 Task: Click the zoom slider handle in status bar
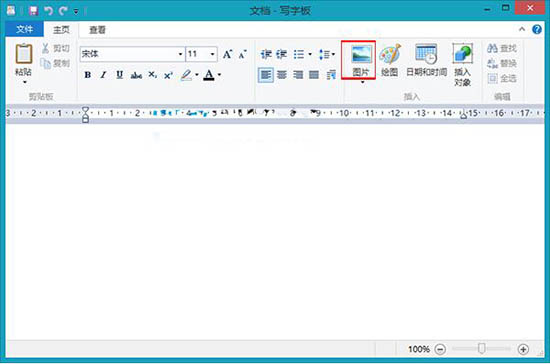[482, 349]
